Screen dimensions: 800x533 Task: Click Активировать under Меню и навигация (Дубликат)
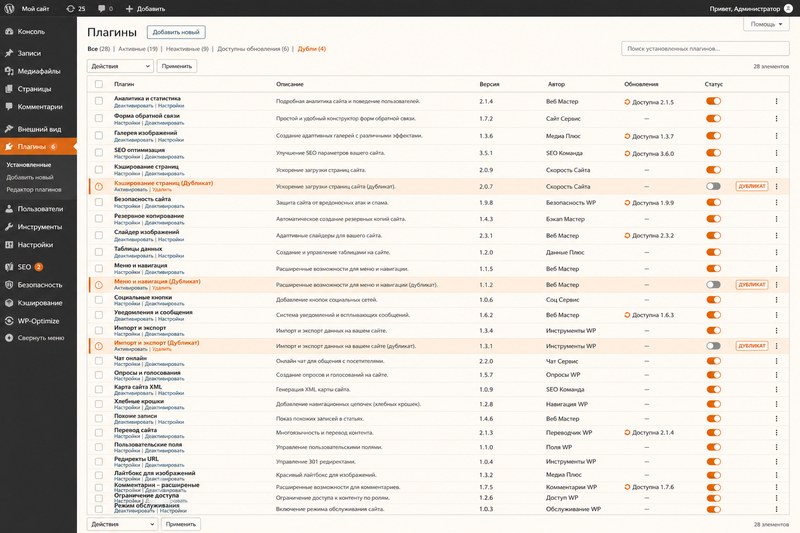(131, 288)
